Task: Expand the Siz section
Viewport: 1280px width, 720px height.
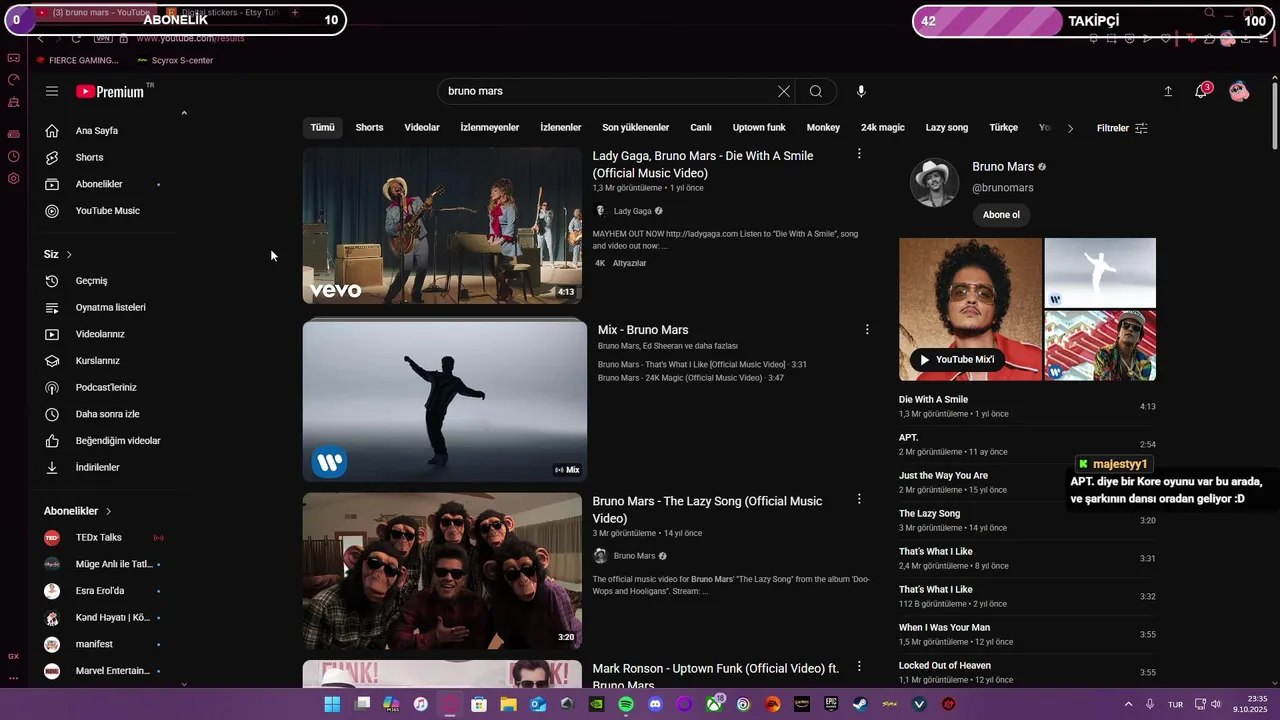Action: pyautogui.click(x=58, y=254)
